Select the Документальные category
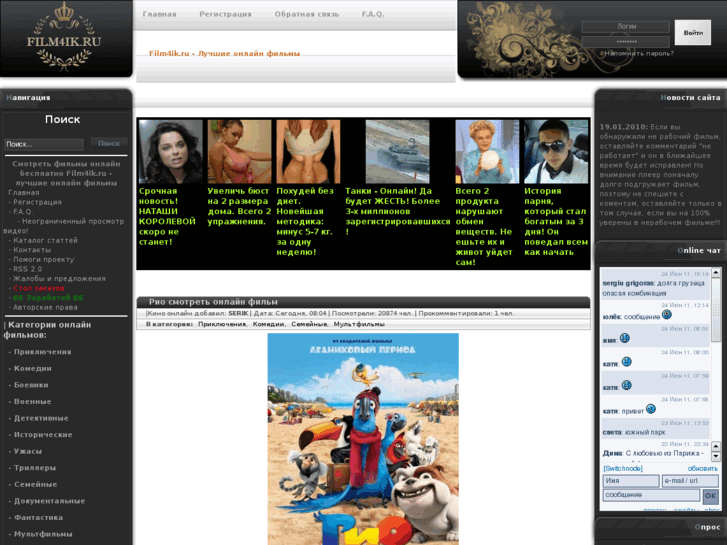 pyautogui.click(x=49, y=501)
